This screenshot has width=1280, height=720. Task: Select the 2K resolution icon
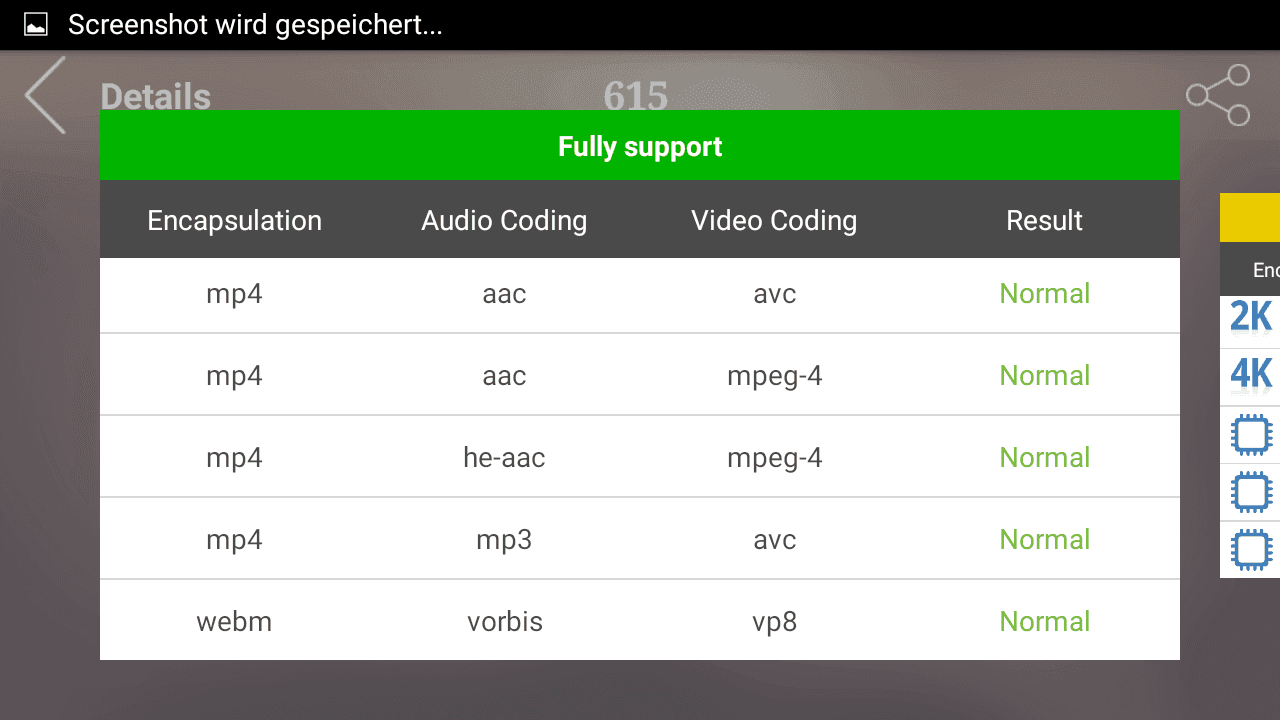1251,317
